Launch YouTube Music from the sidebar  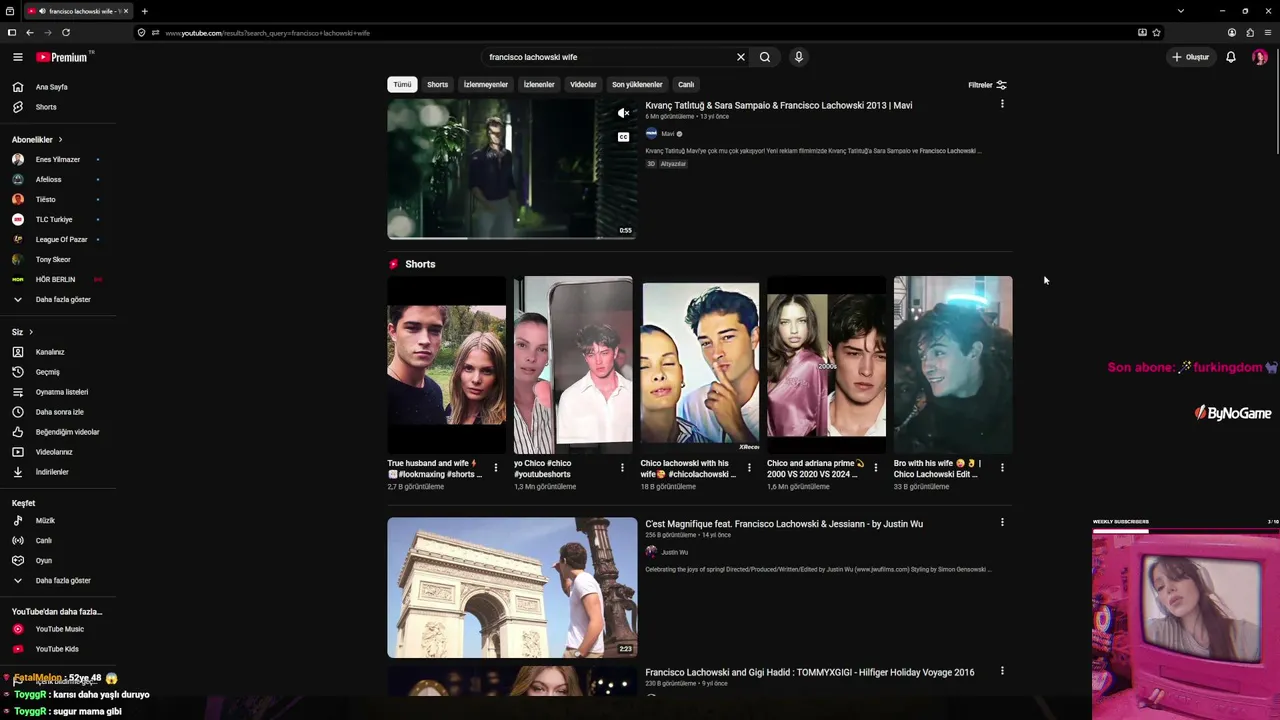(x=58, y=629)
